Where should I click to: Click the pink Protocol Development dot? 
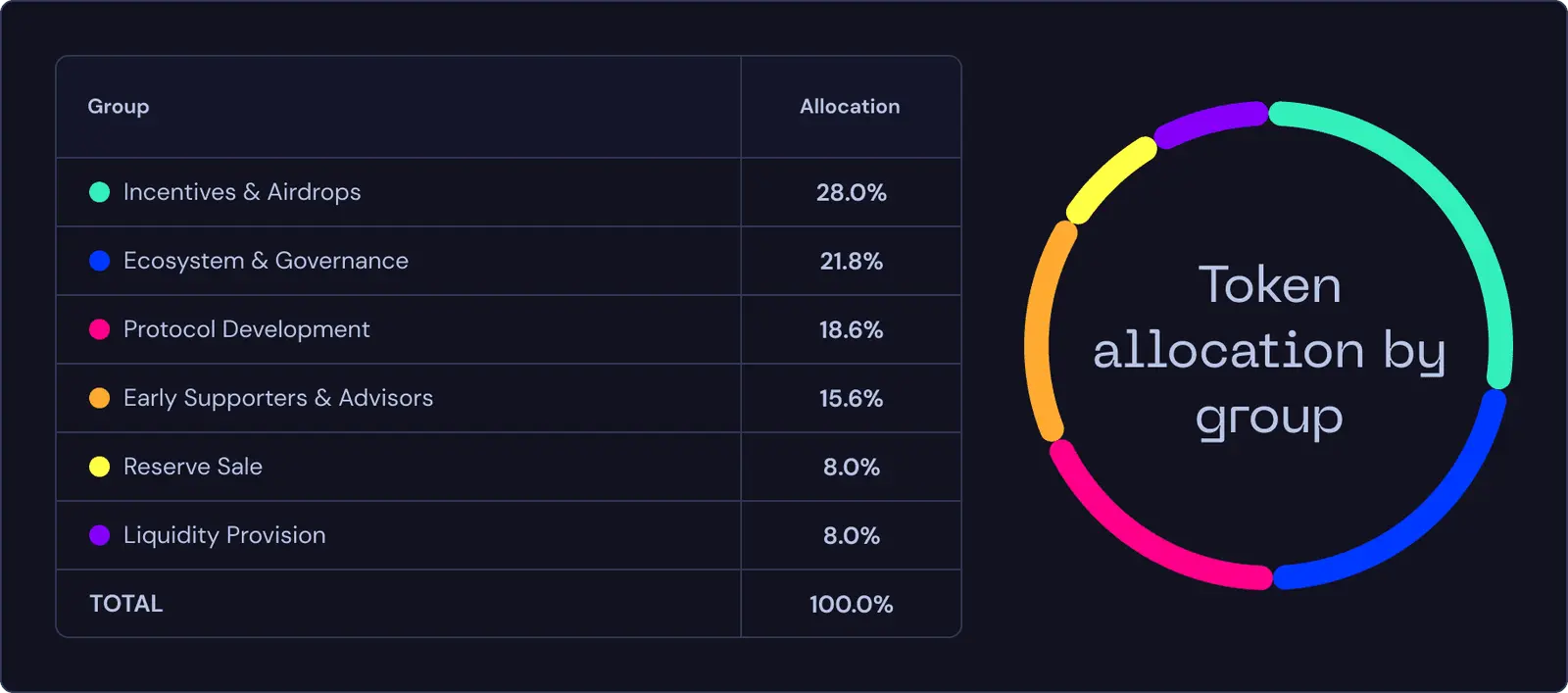99,329
